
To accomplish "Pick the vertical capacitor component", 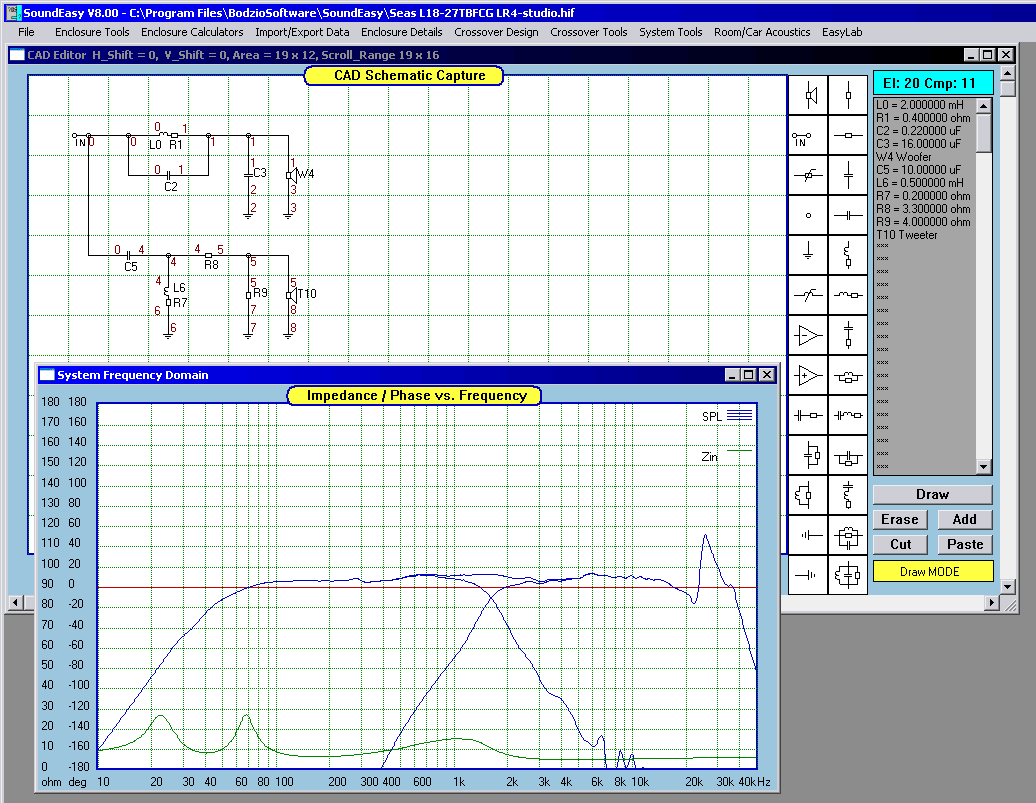I will coord(848,175).
